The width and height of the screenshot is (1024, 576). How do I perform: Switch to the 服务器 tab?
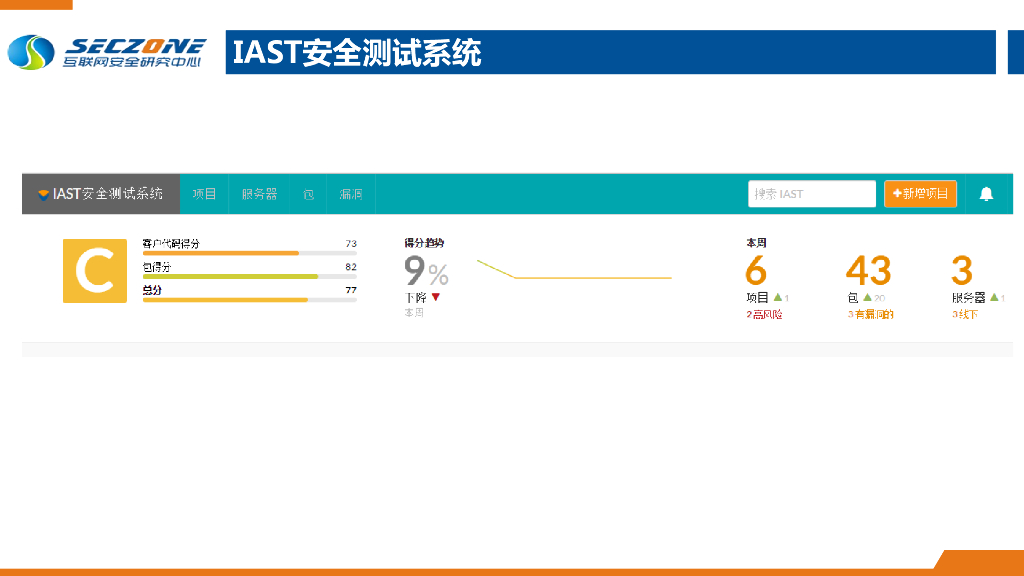[x=260, y=194]
